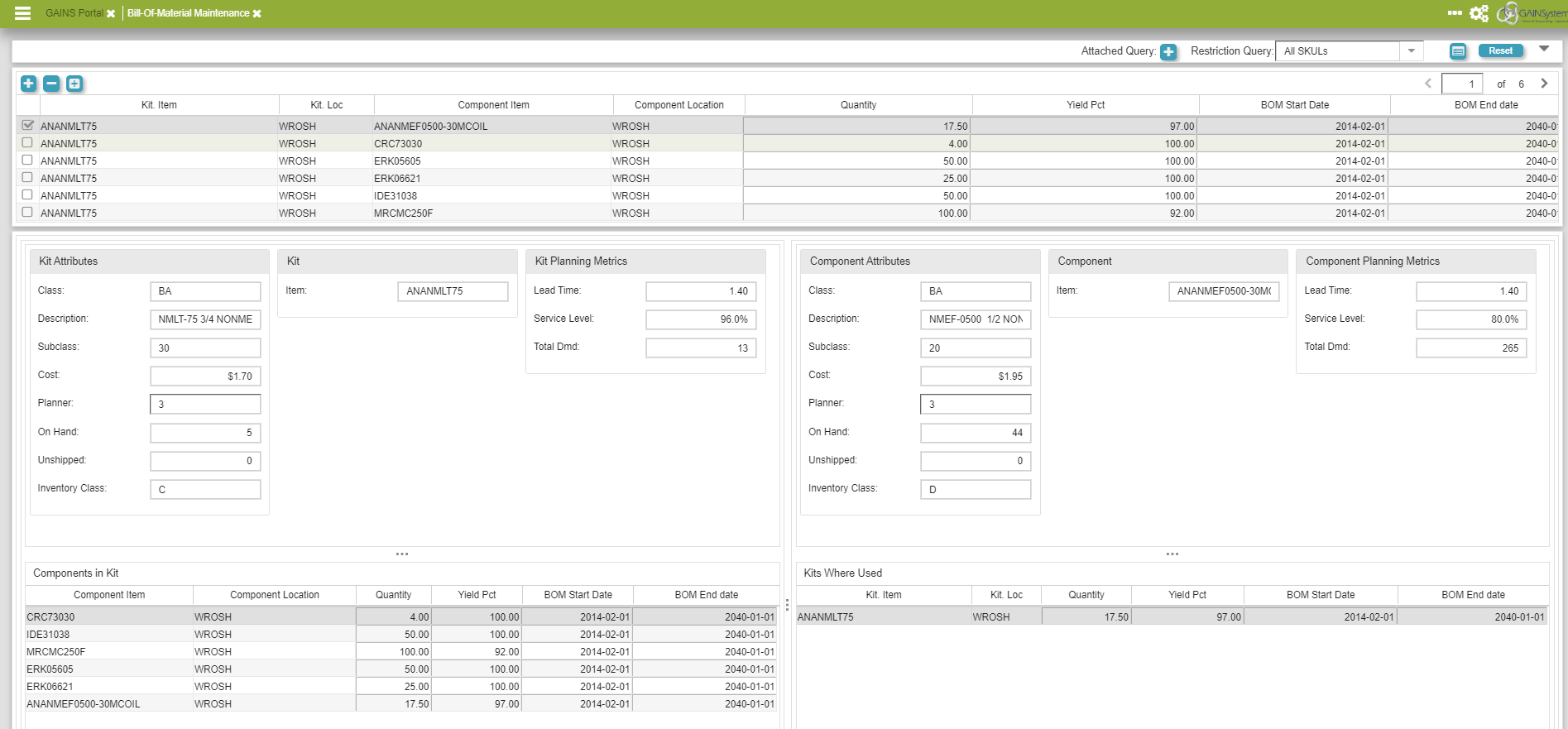The image size is (1568, 729).
Task: Select the Bill-Of-Material Maintenance tab
Action: click(x=188, y=13)
